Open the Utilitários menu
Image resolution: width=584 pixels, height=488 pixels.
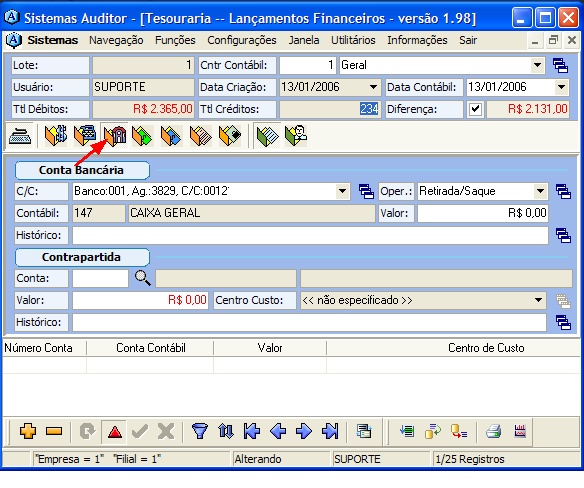point(353,40)
